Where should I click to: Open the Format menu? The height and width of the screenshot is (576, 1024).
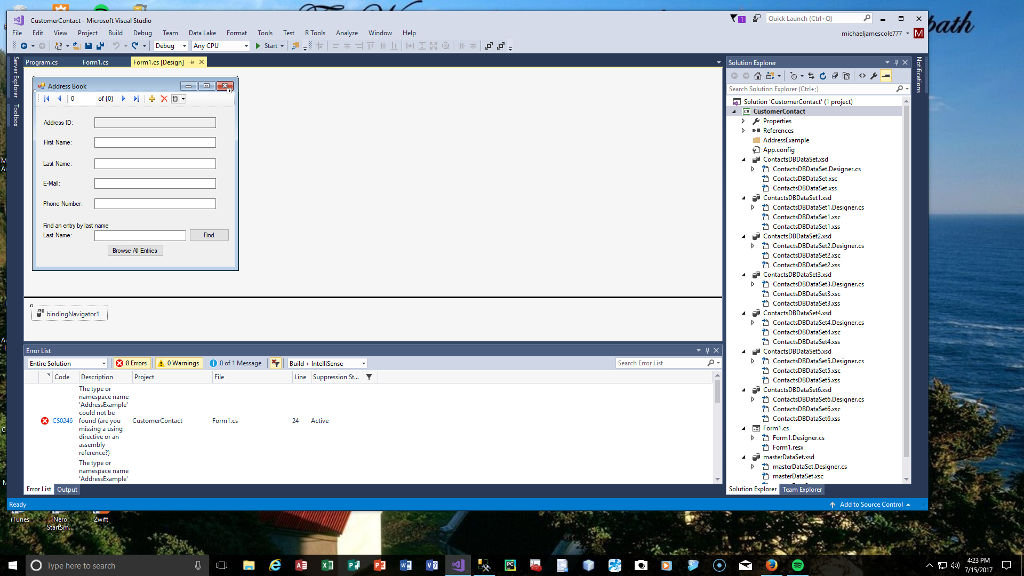236,33
